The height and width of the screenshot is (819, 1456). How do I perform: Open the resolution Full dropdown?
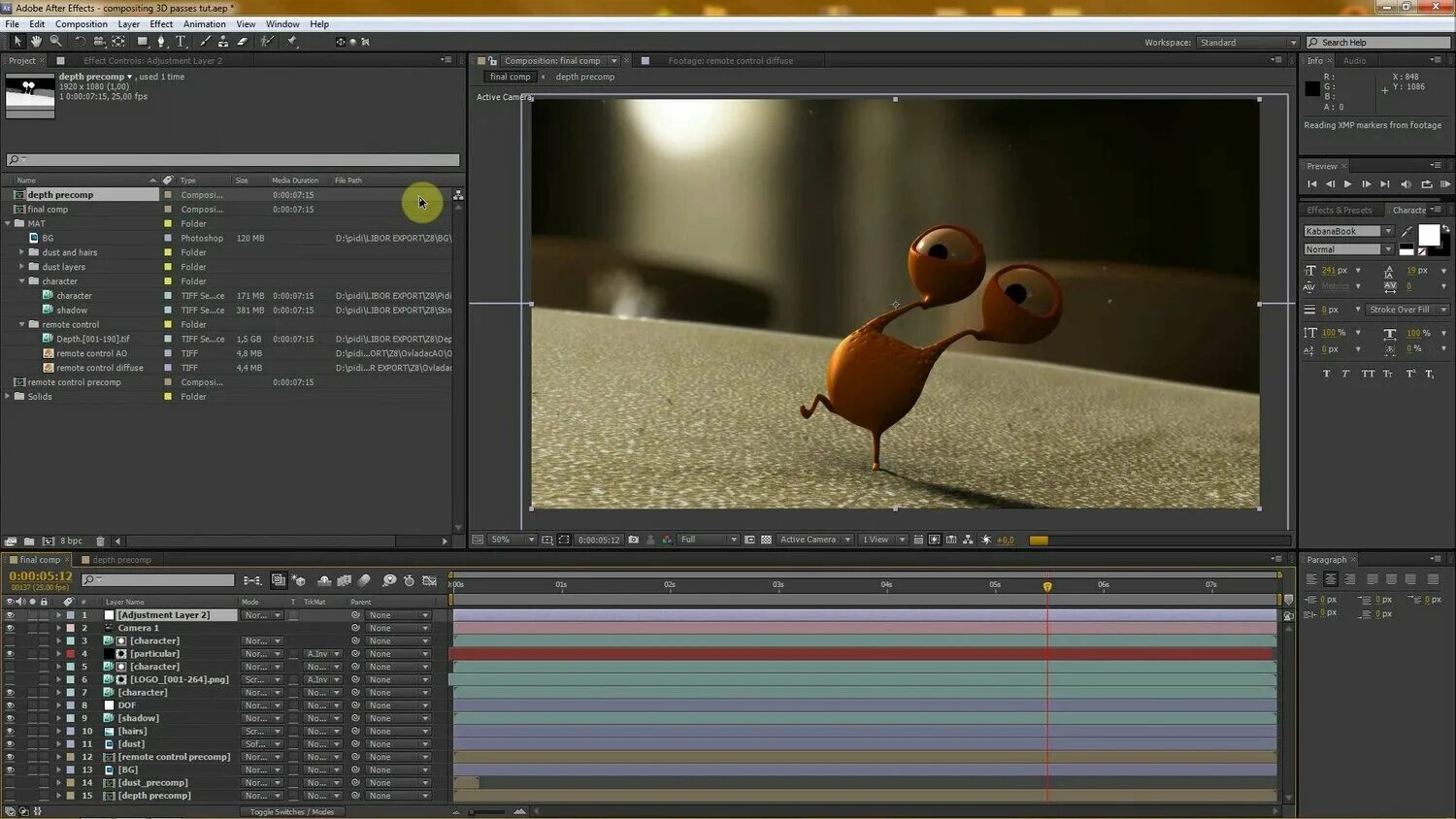709,540
